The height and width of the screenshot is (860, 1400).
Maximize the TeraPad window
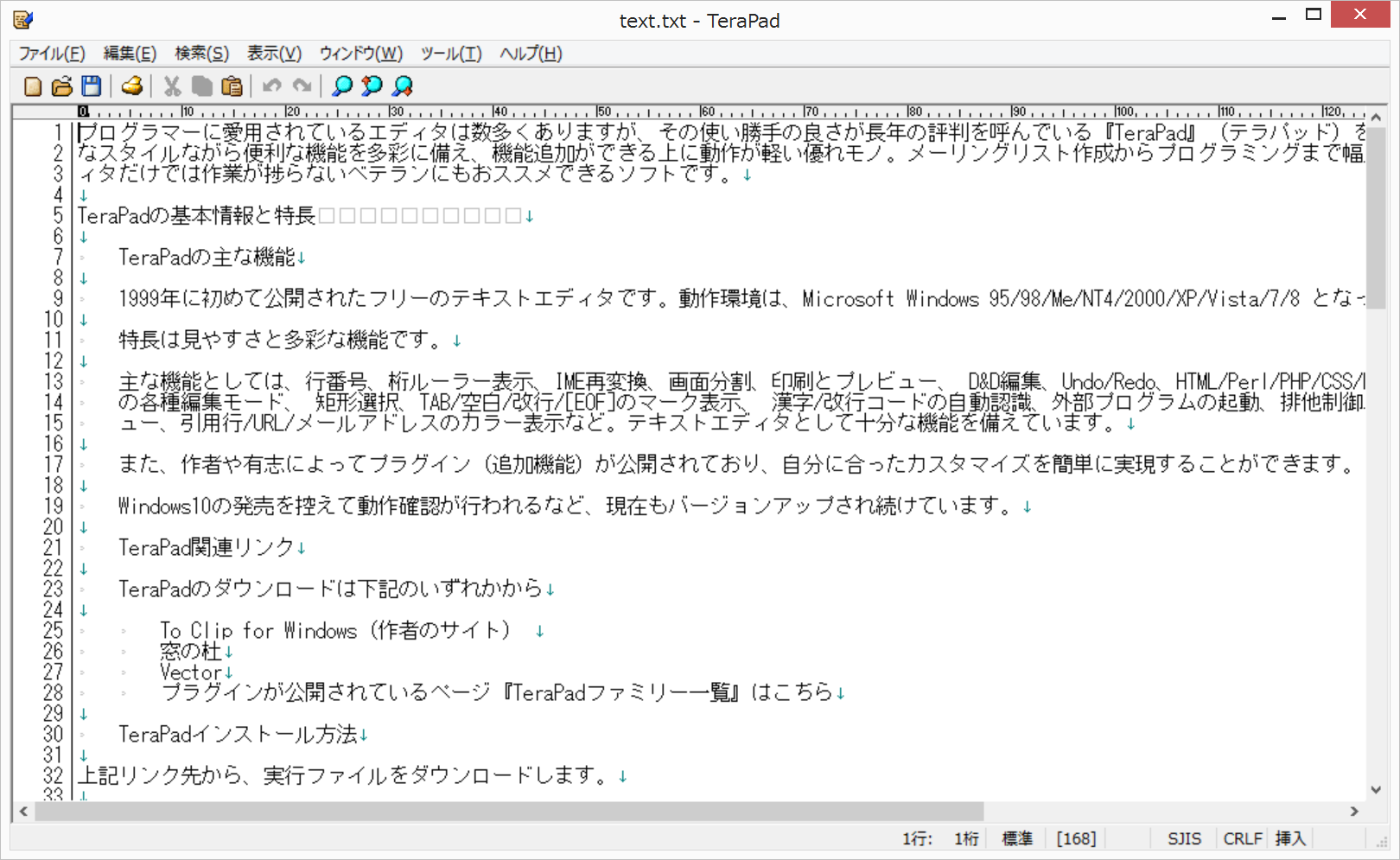pos(1314,16)
